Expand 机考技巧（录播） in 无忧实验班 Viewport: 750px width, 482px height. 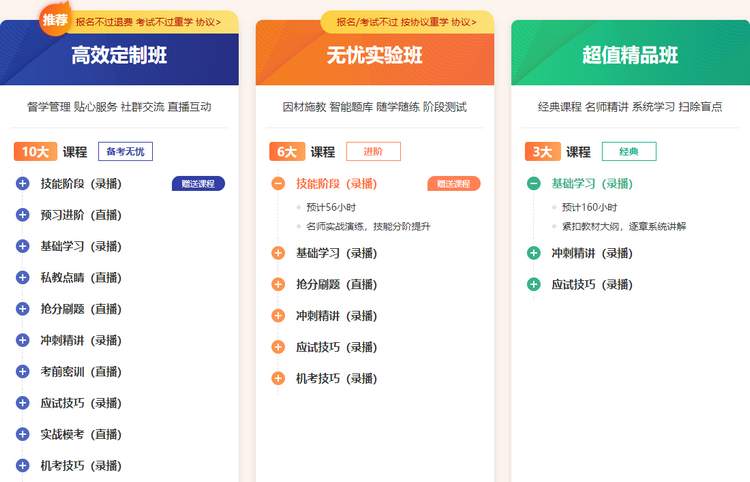[x=278, y=378]
